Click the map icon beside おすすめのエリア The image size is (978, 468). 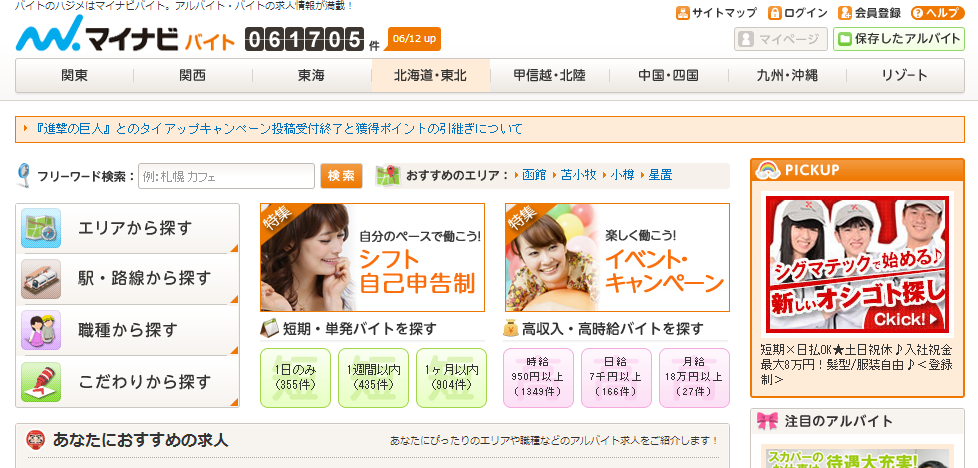click(387, 175)
